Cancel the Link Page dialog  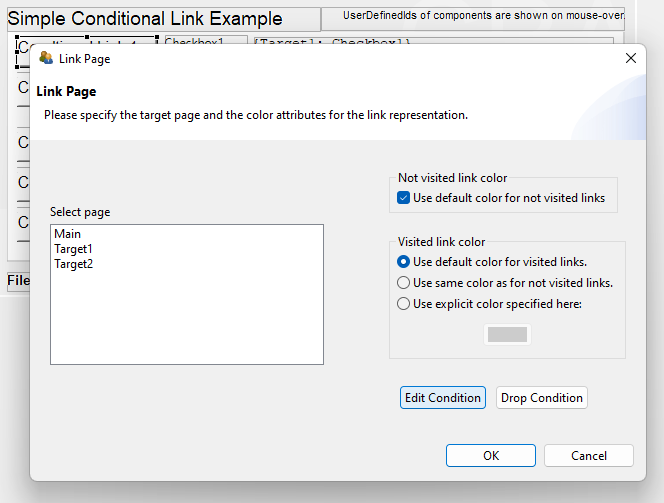coord(589,456)
